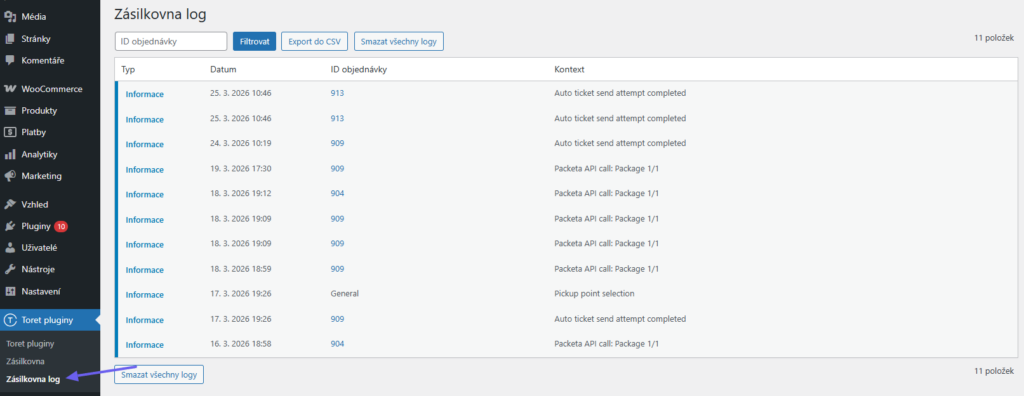
Task: Open order 909 link dated 18. 3. 2026 18:59
Action: click(337, 269)
